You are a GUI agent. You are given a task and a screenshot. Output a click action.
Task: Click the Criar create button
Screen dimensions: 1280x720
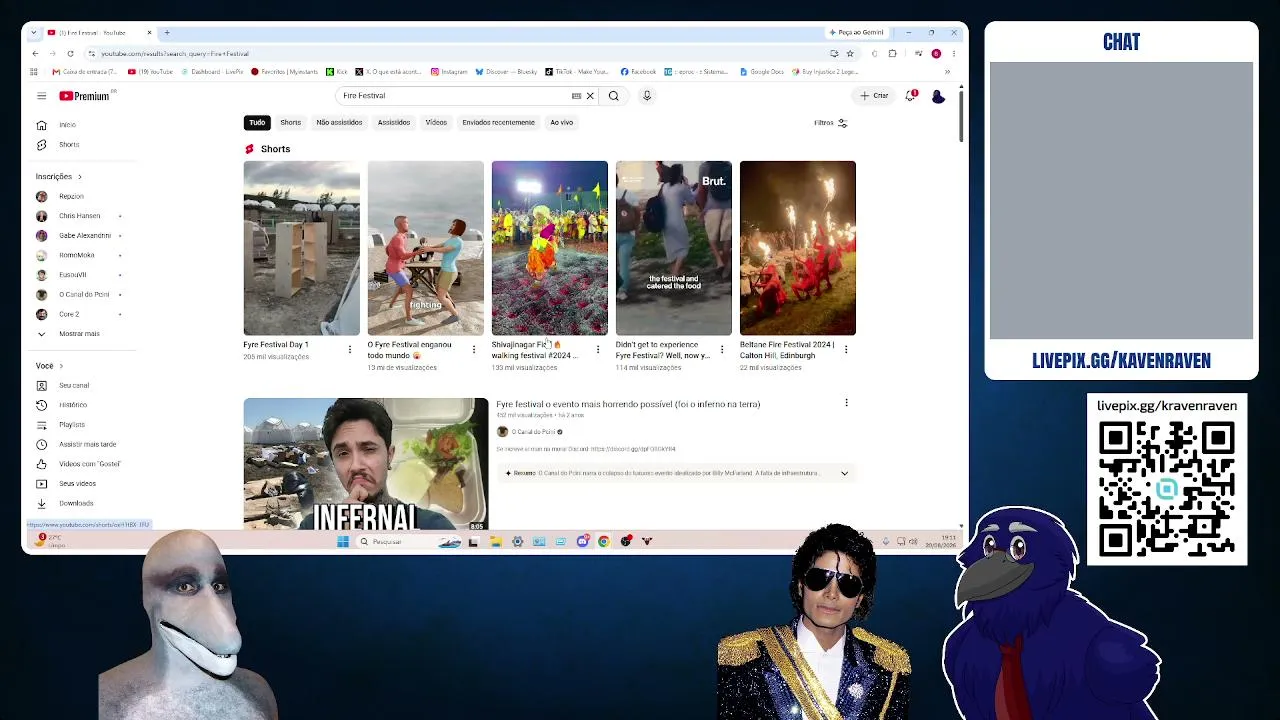(x=874, y=96)
